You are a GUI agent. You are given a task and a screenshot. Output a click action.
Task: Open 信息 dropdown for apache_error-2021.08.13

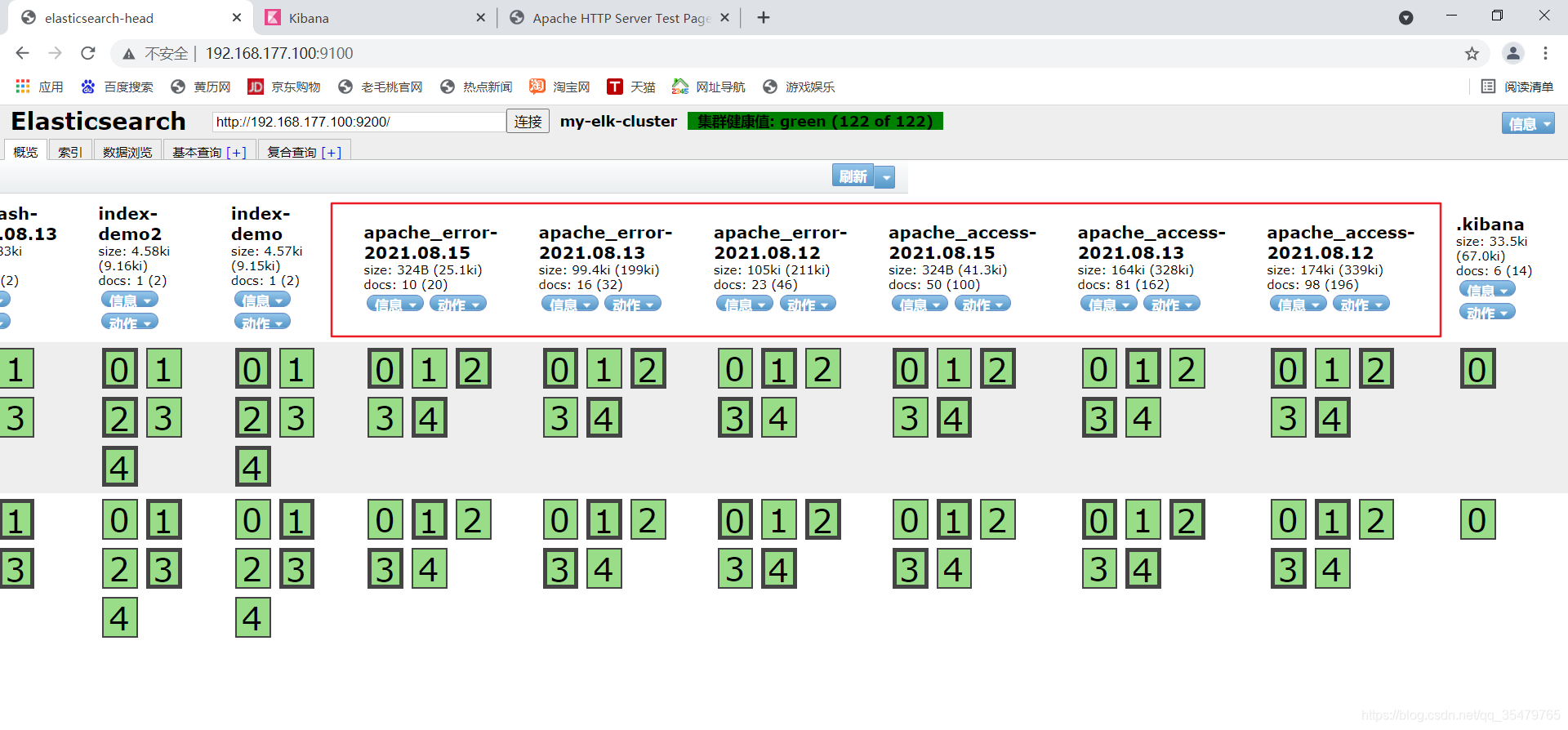click(x=570, y=304)
